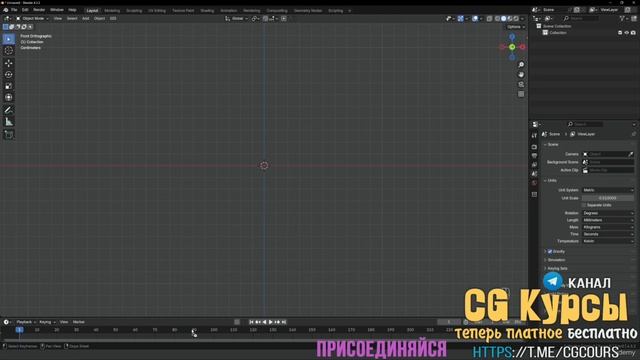Select the Transform tool

(x=9, y=98)
